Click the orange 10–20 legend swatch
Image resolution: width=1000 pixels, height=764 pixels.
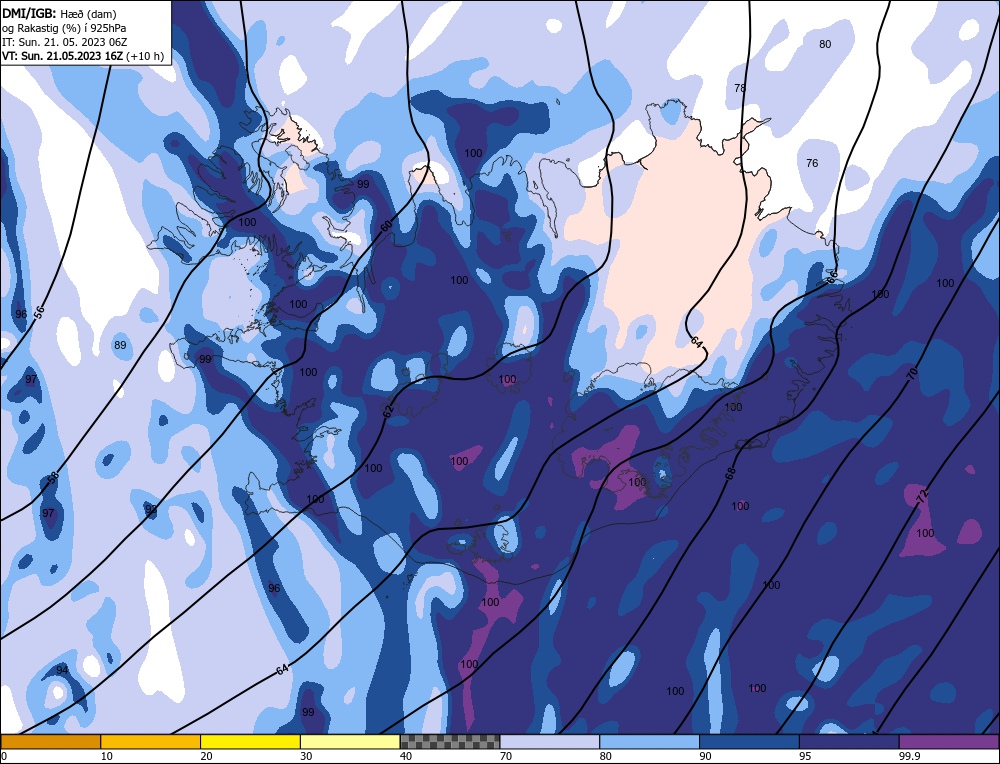(151, 742)
